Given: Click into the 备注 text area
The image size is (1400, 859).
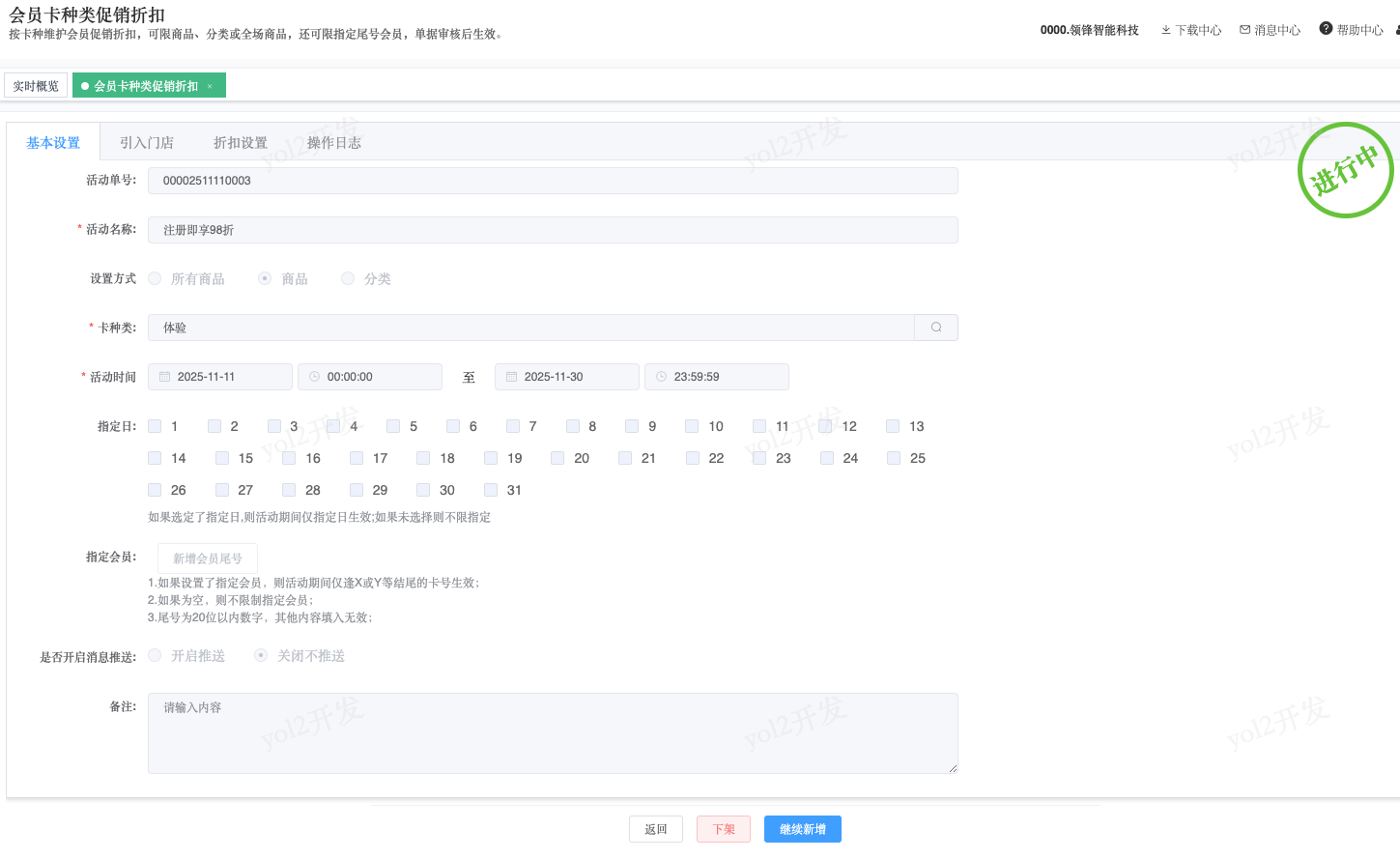Looking at the screenshot, I should point(553,733).
